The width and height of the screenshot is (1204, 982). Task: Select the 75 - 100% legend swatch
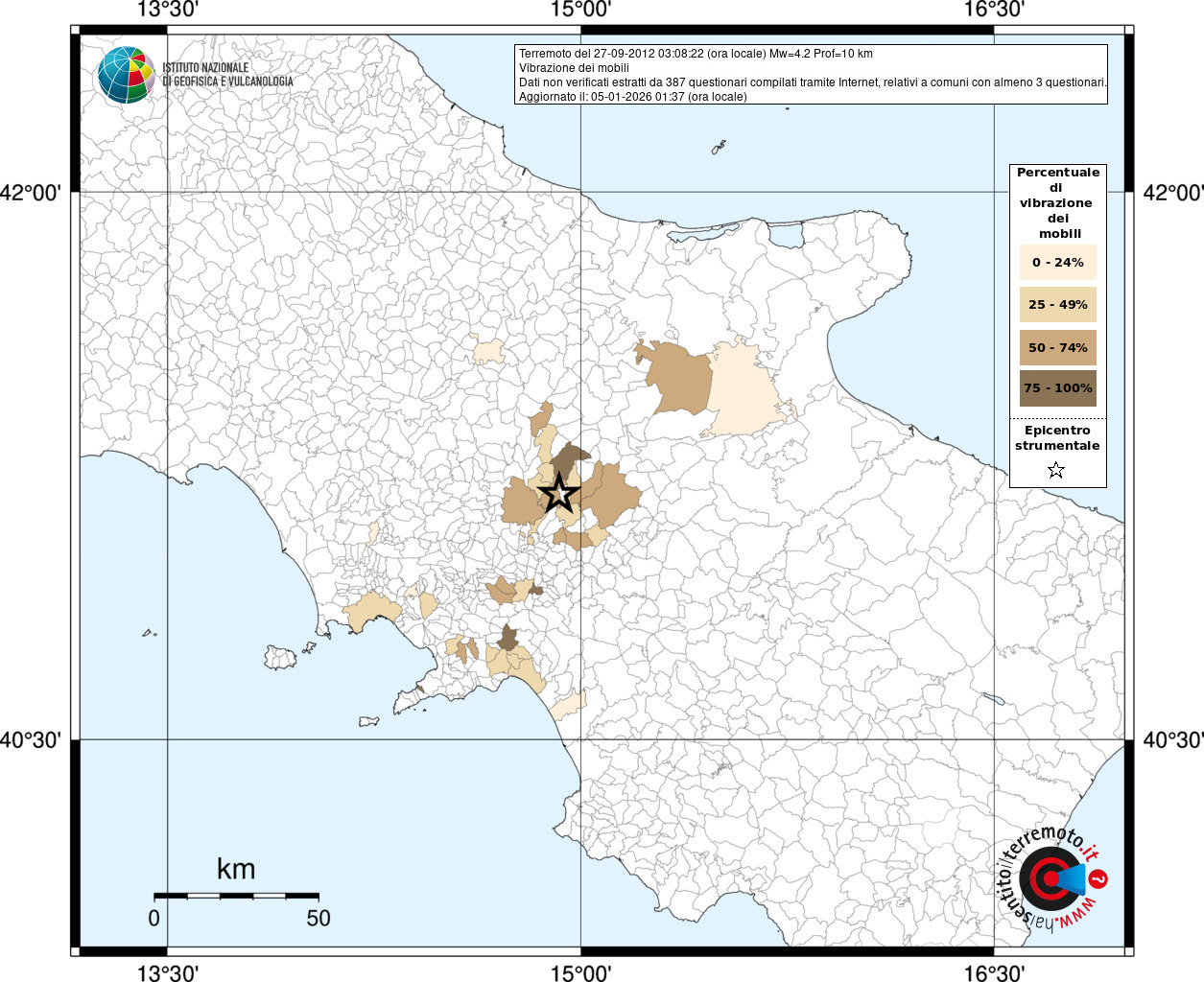(x=1057, y=388)
